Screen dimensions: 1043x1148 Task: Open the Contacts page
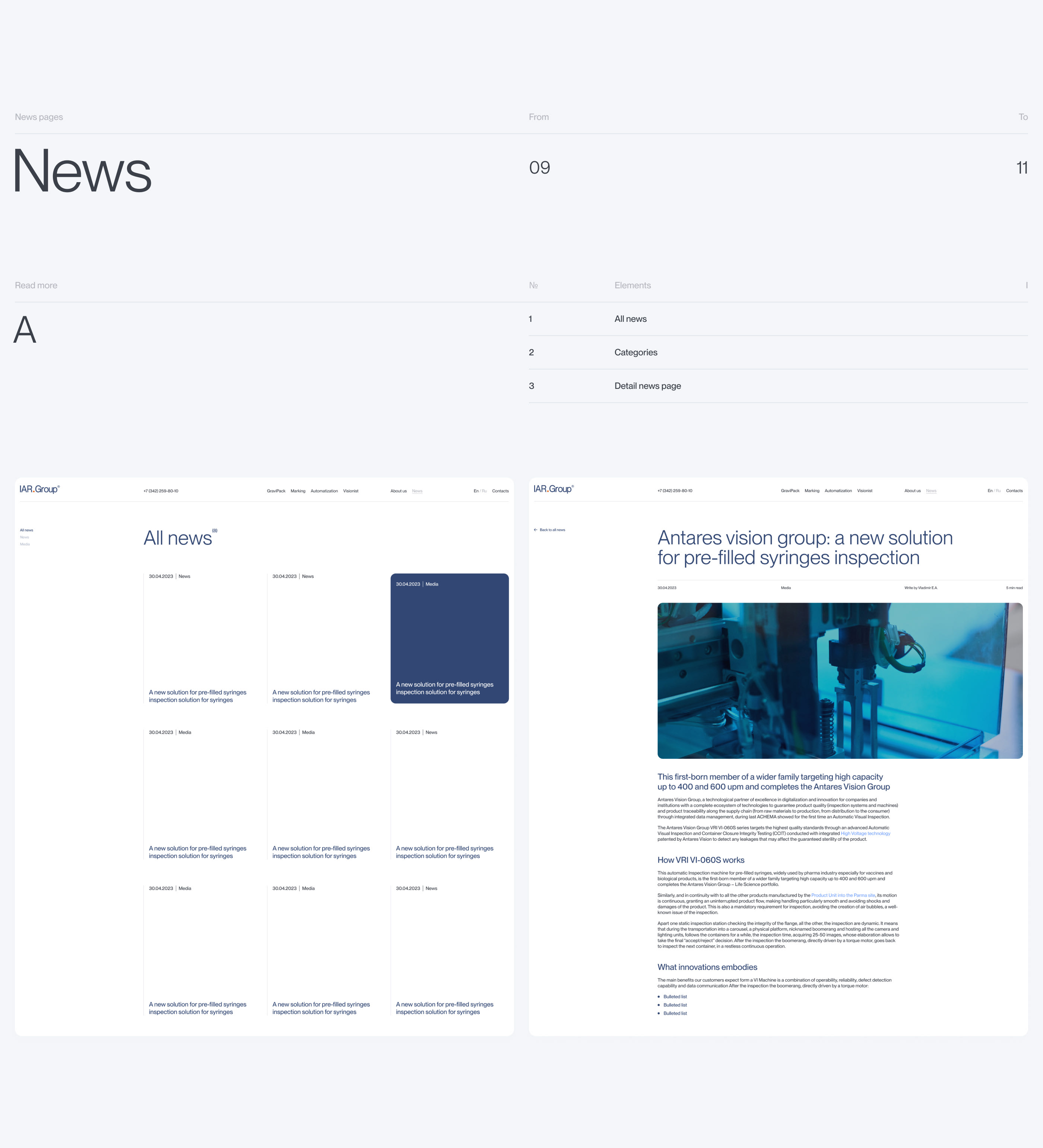(x=500, y=490)
